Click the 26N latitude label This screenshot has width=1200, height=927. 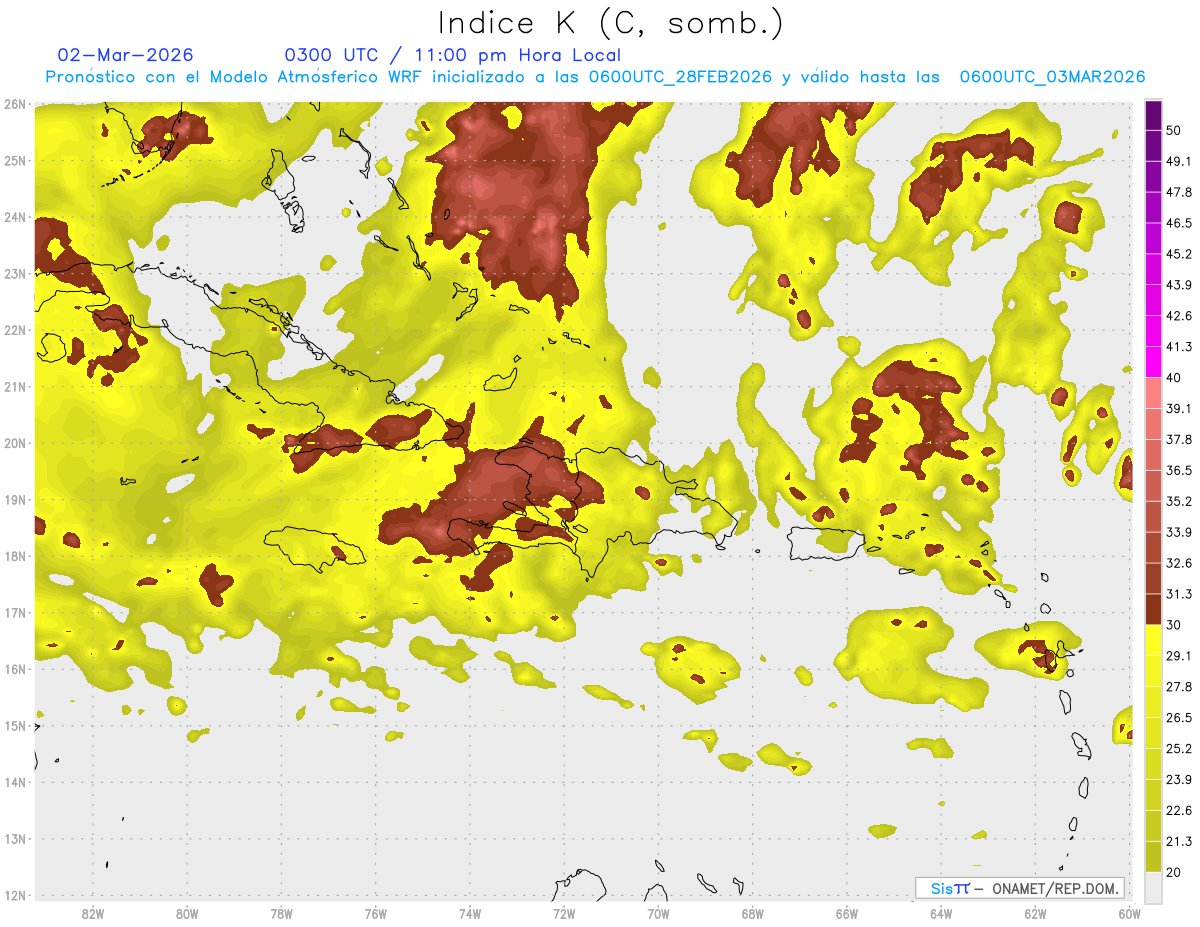coord(14,104)
